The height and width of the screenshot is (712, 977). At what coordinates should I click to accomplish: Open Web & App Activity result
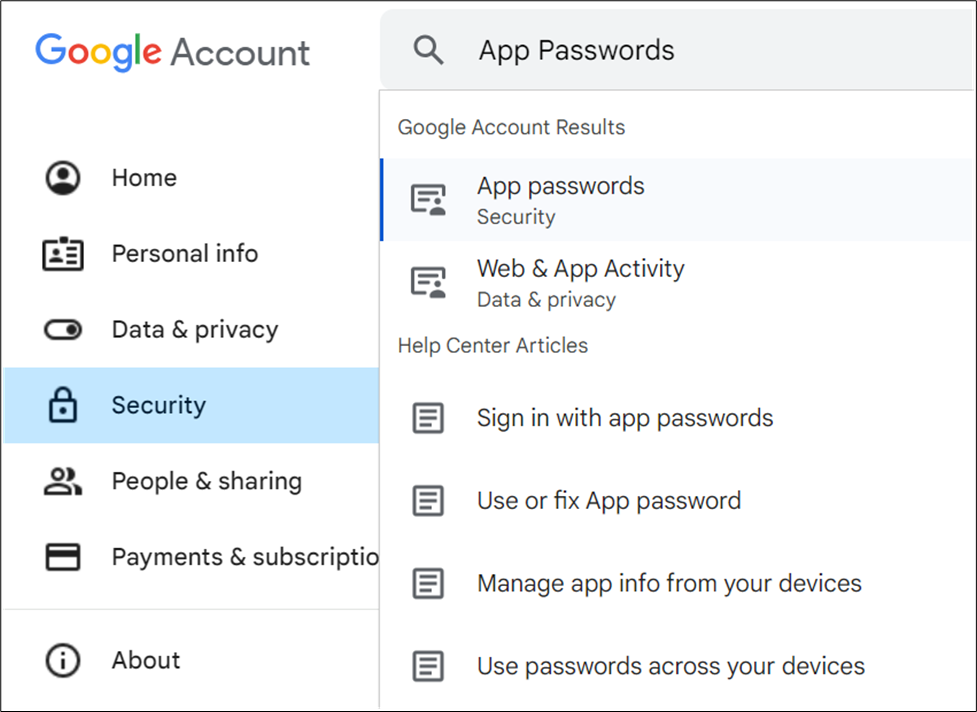pyautogui.click(x=580, y=283)
